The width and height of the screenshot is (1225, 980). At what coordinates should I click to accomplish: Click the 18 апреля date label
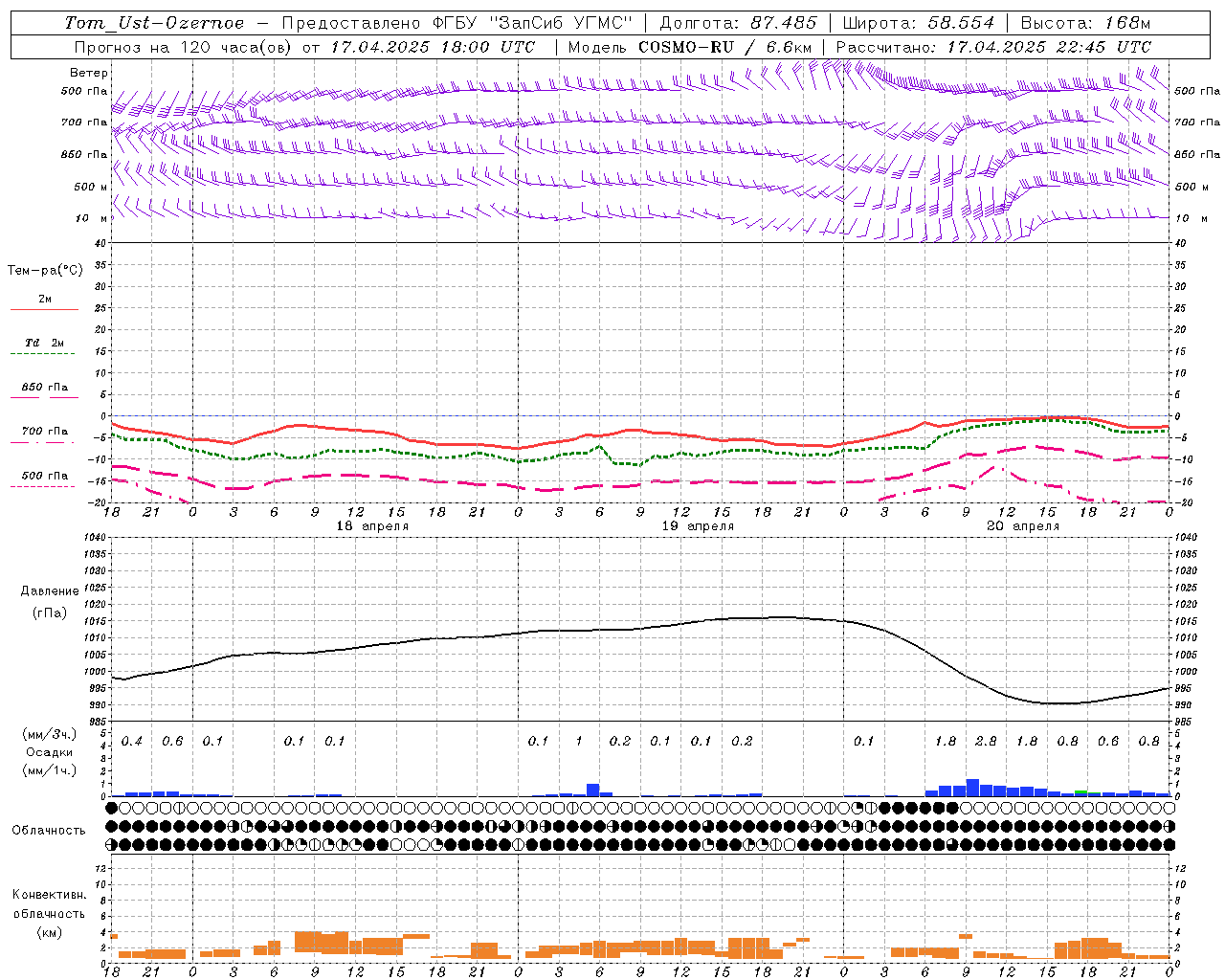click(x=372, y=526)
